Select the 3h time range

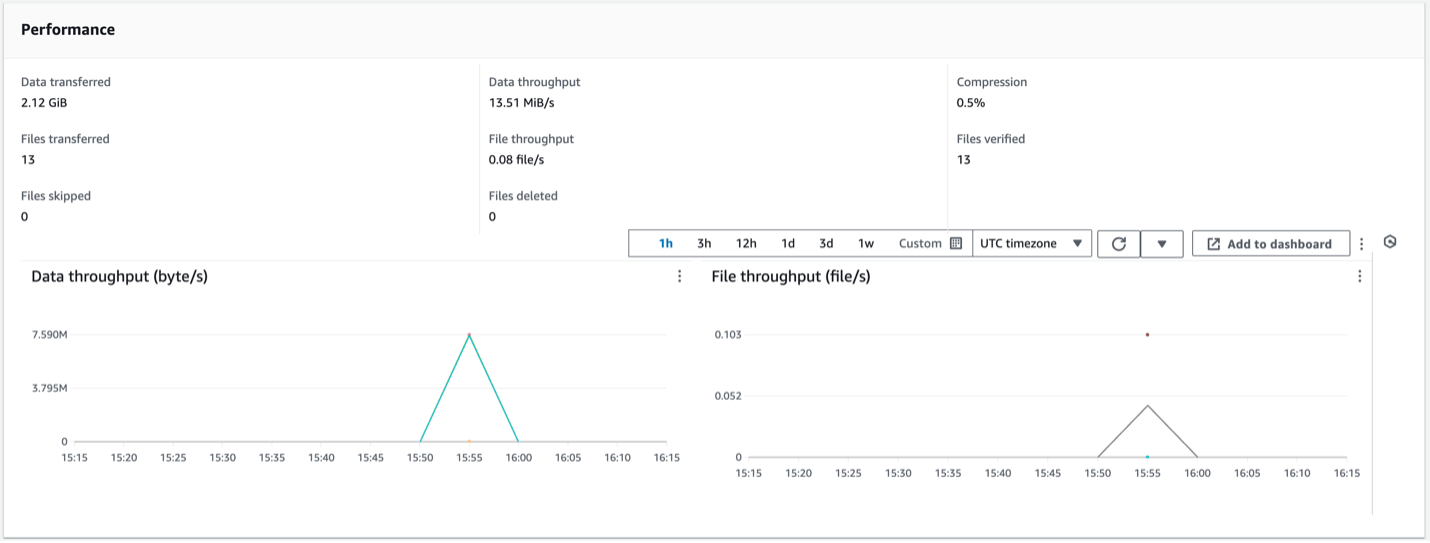click(x=704, y=244)
